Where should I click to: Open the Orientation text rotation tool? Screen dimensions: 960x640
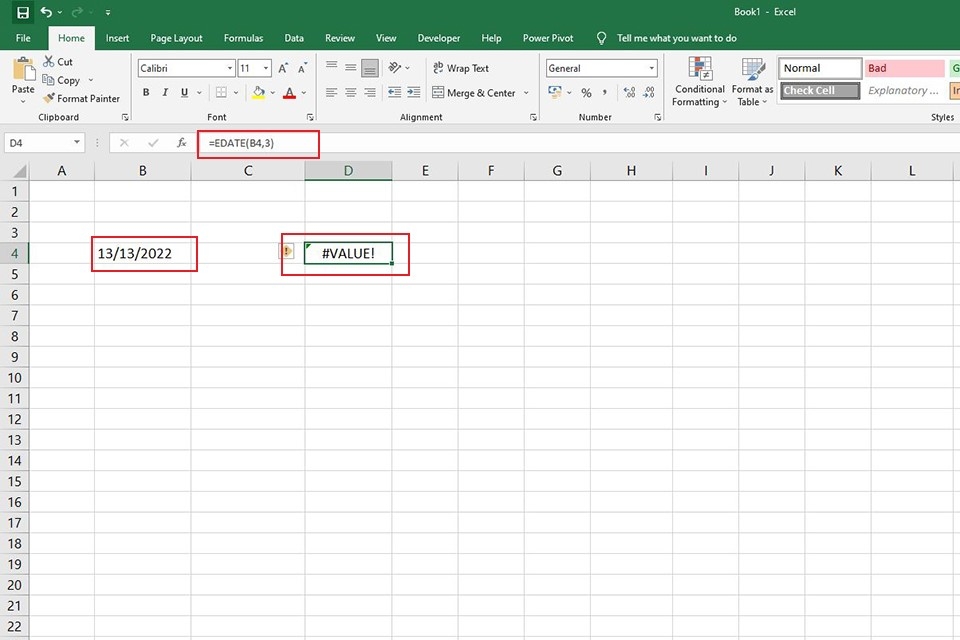point(394,67)
